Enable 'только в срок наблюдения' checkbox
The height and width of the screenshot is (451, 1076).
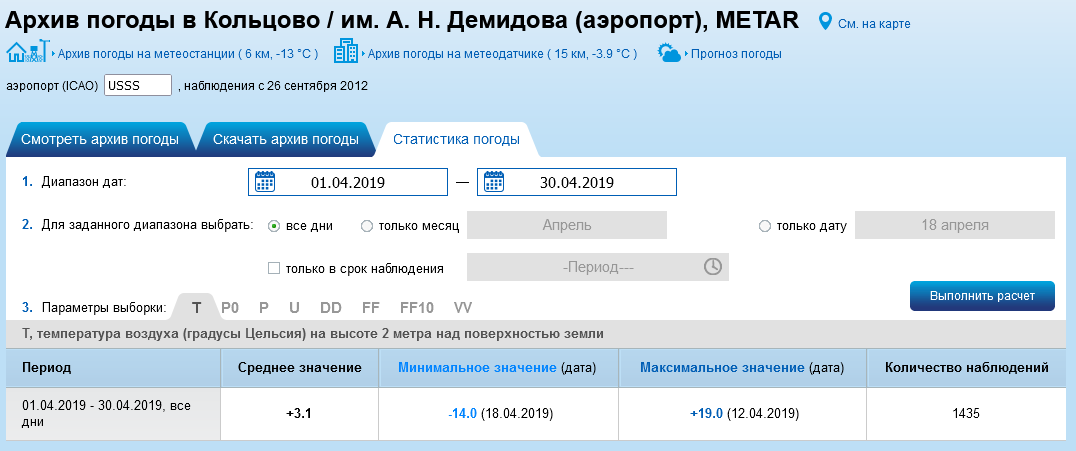click(274, 268)
